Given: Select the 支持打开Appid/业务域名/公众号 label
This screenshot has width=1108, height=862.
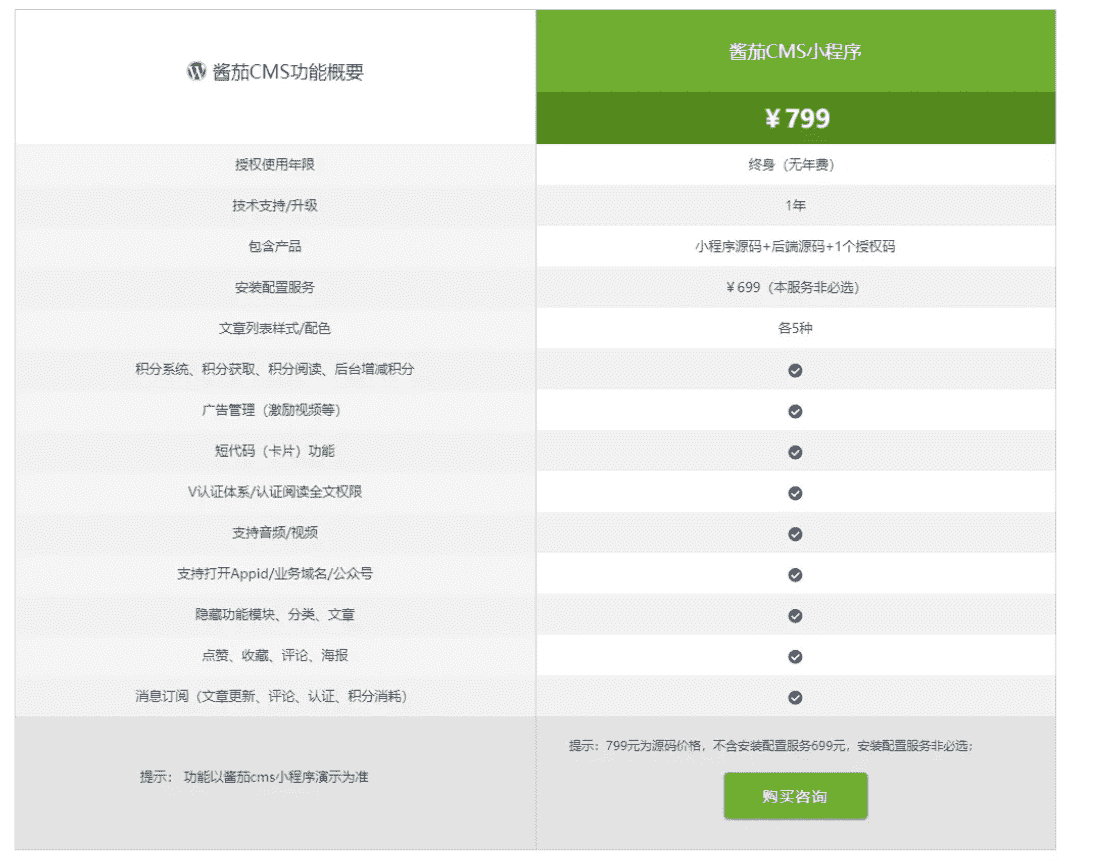Looking at the screenshot, I should tap(275, 574).
